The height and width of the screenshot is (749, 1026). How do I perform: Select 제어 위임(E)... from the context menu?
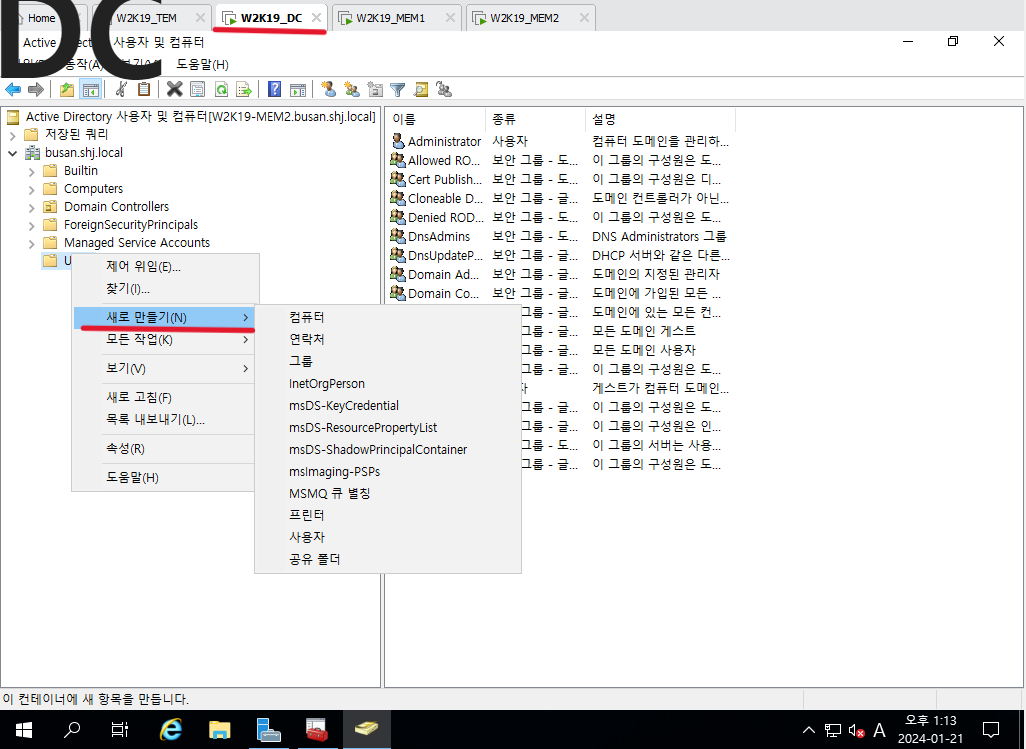(164, 266)
